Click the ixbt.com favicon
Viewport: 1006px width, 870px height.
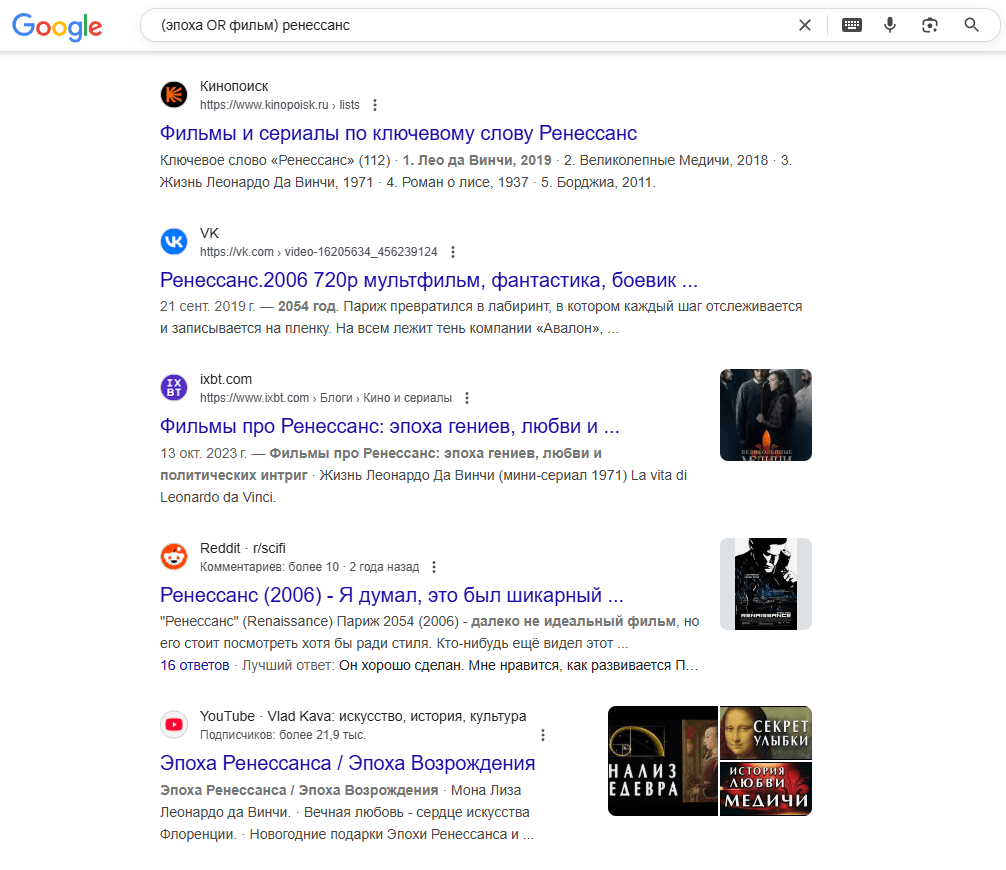[x=174, y=388]
